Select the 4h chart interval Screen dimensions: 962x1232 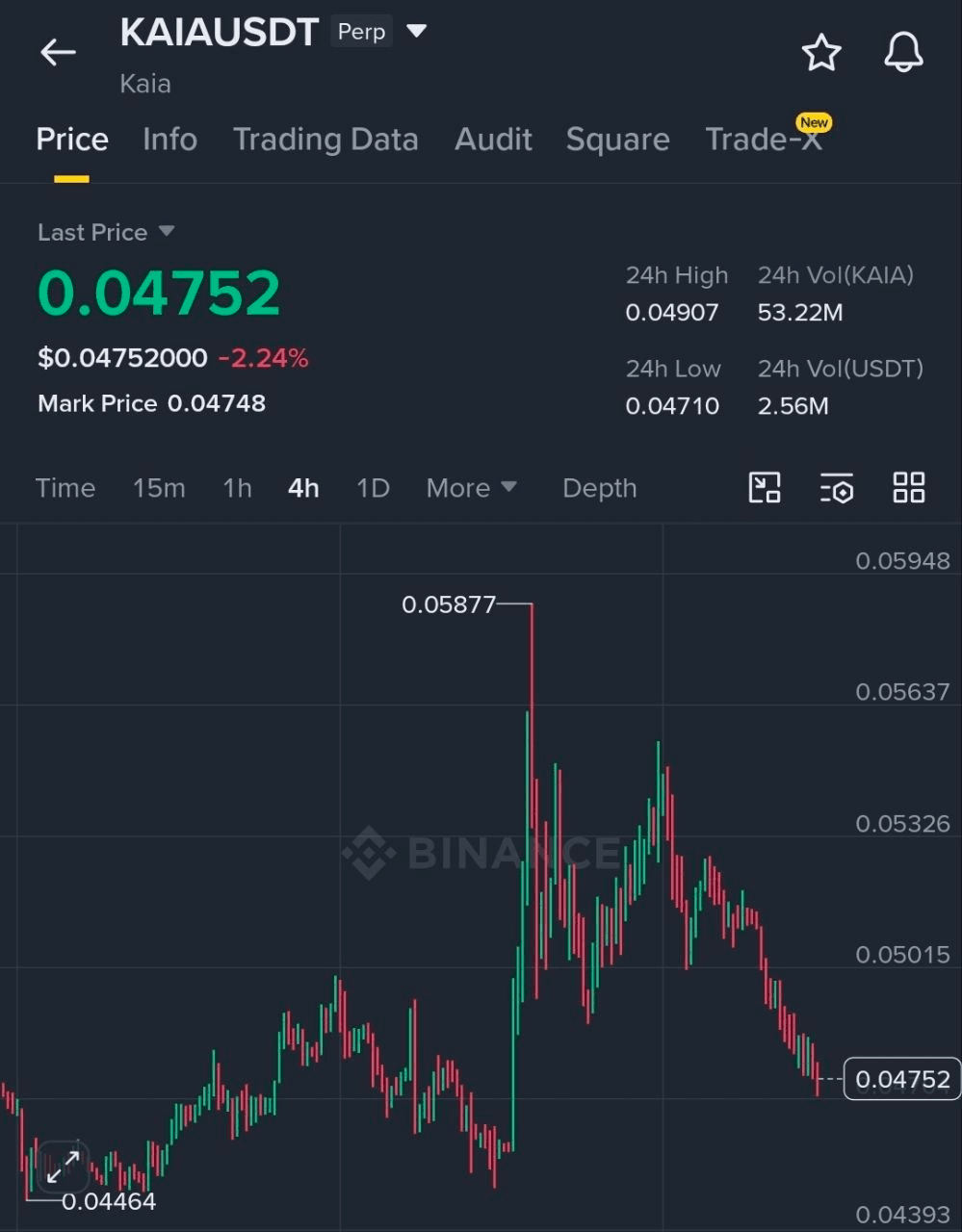[303, 488]
